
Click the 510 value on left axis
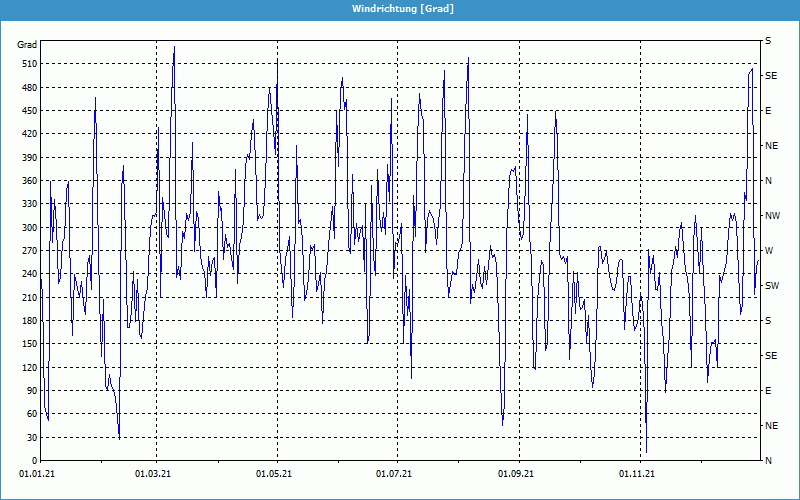pyautogui.click(x=27, y=64)
